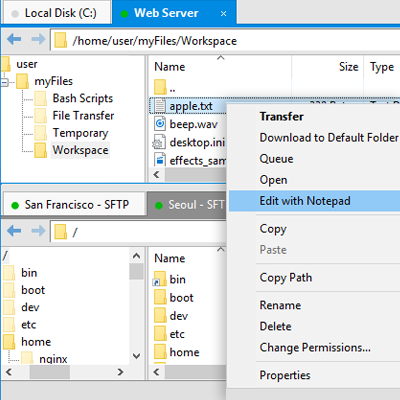Click the apple.txt text file icon
Image resolution: width=400 pixels, height=400 pixels.
pyautogui.click(x=159, y=106)
